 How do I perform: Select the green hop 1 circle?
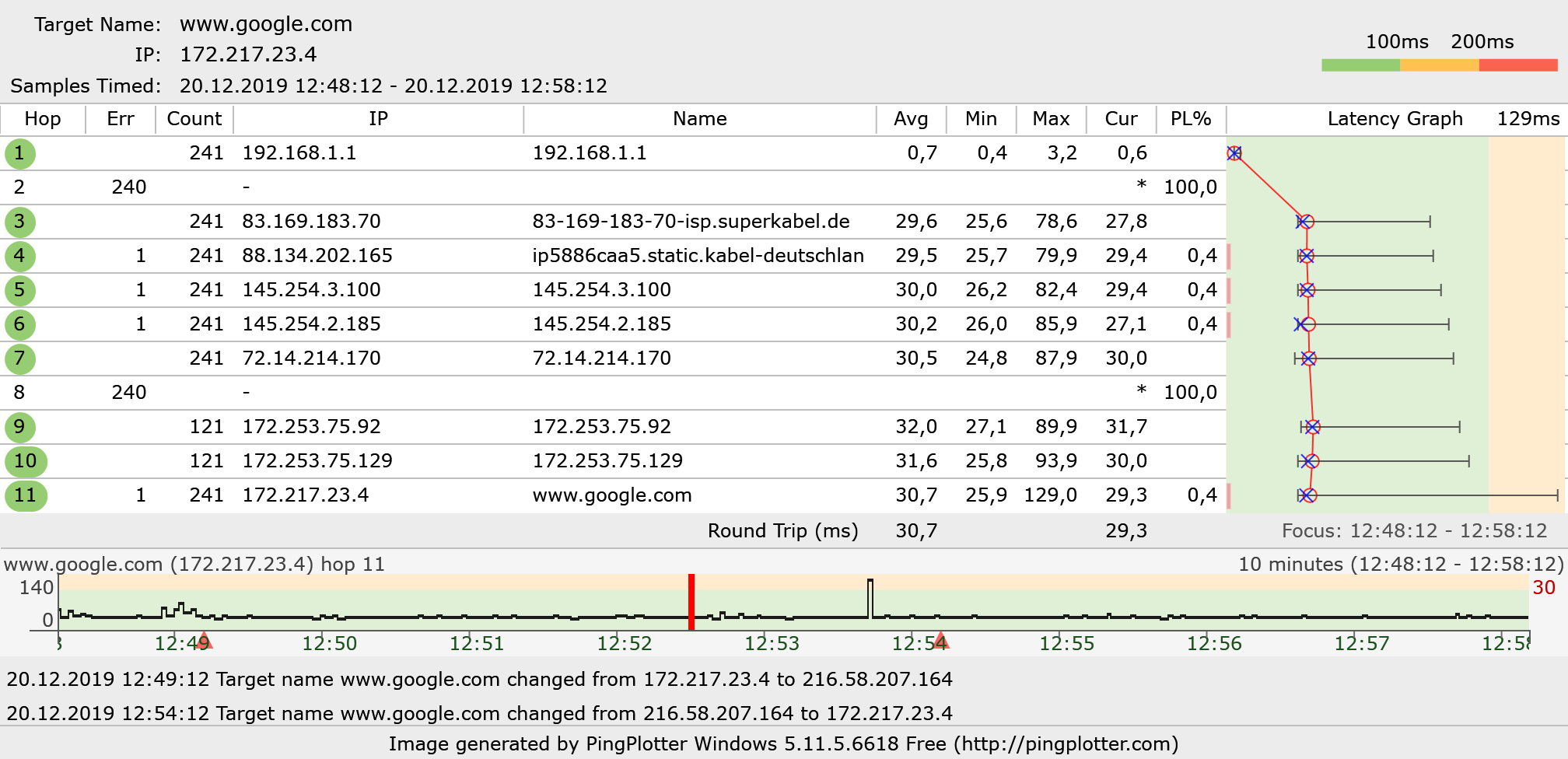coord(19,153)
